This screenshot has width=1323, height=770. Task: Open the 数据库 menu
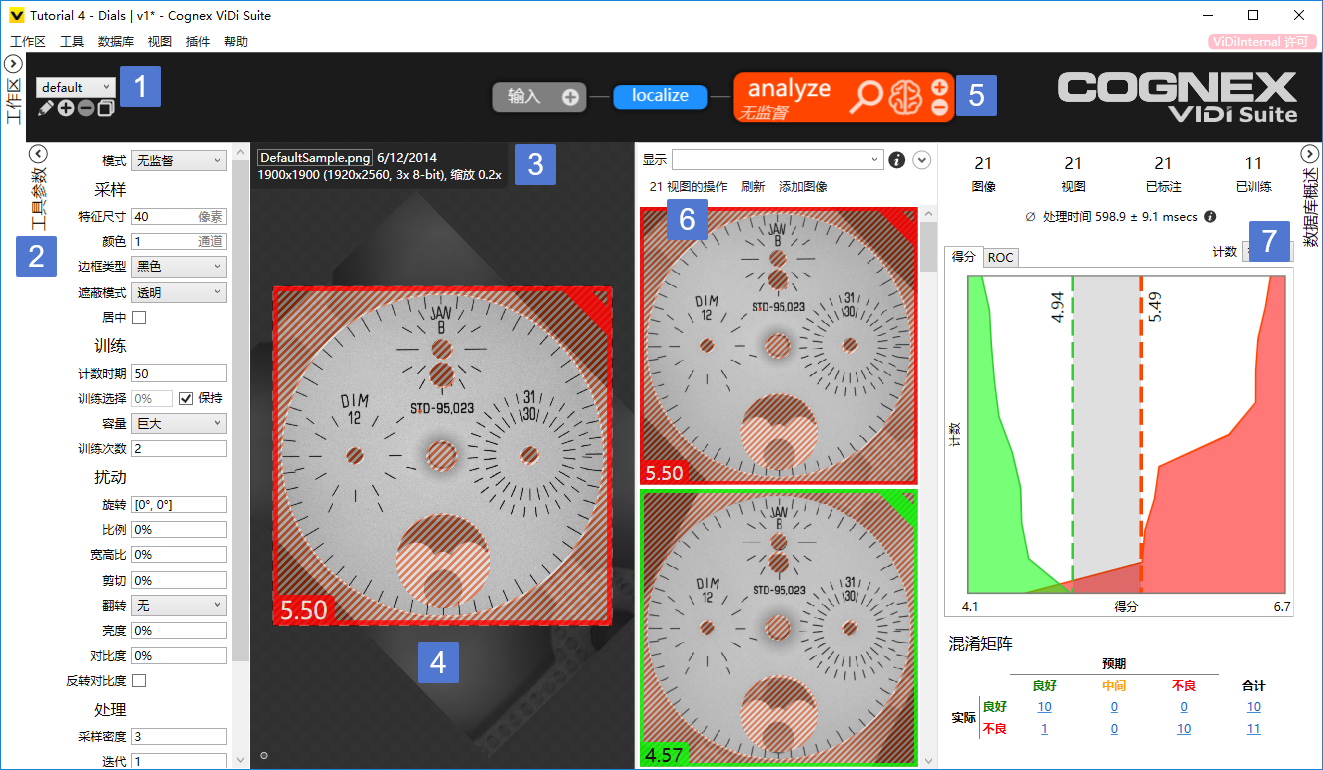pyautogui.click(x=116, y=42)
